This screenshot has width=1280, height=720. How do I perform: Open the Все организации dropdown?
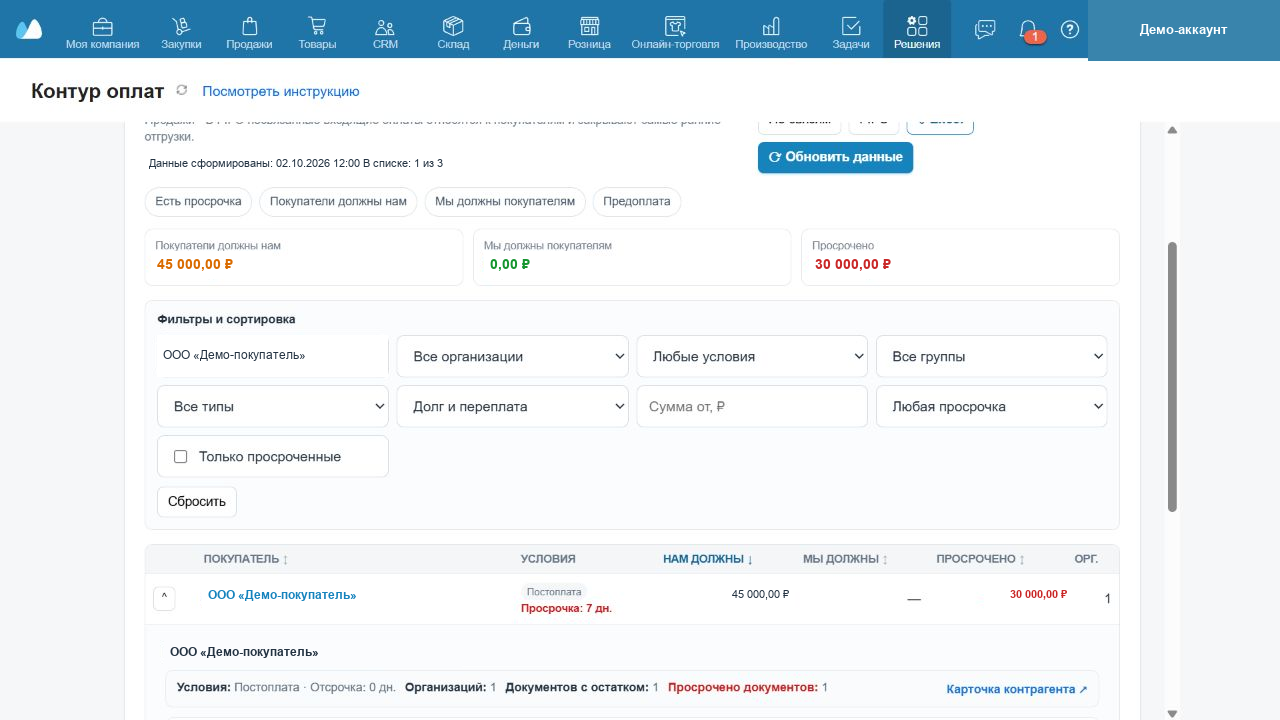[513, 356]
